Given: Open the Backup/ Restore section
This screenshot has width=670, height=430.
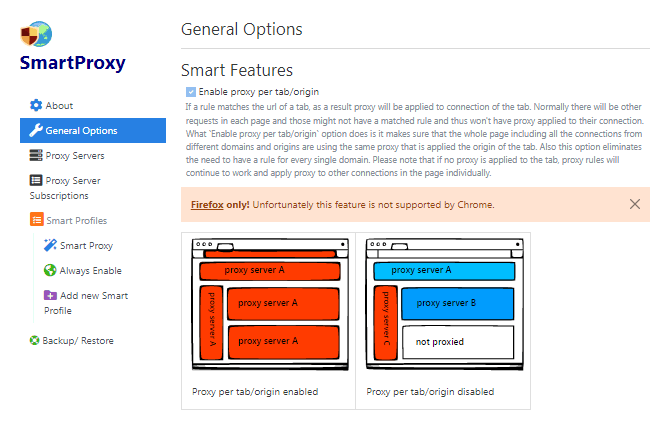Looking at the screenshot, I should [78, 340].
